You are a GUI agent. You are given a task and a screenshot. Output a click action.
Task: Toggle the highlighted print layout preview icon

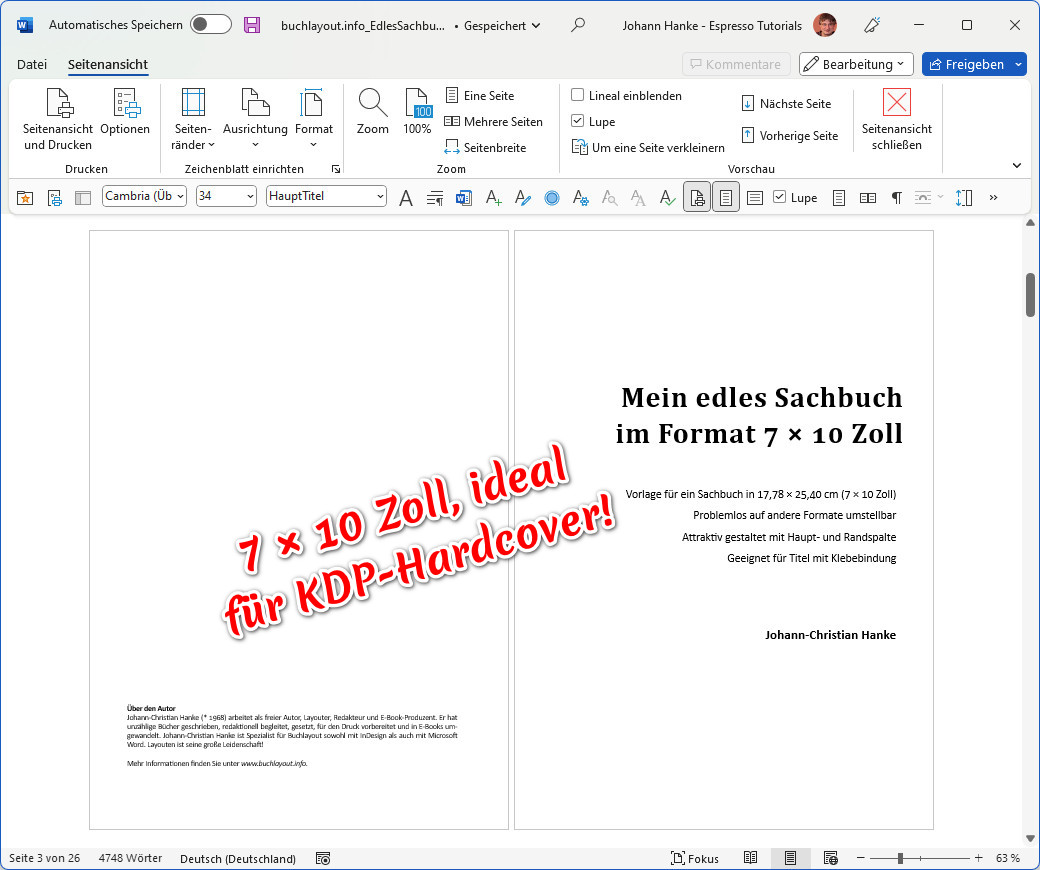coord(697,198)
